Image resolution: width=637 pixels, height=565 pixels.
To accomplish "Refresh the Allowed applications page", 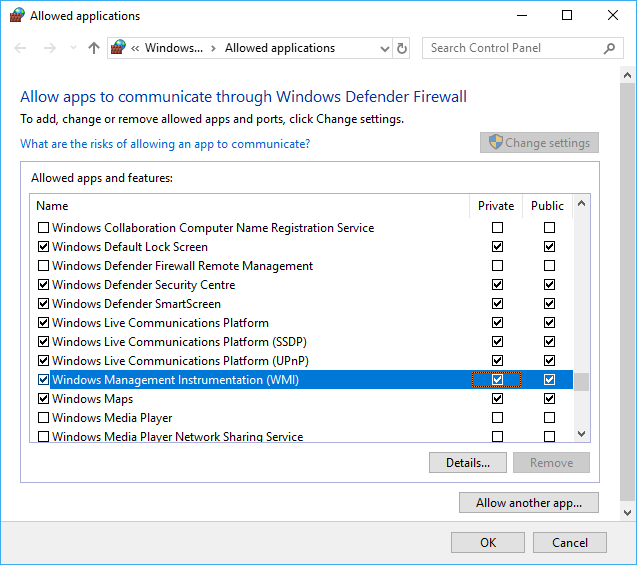I will 402,48.
